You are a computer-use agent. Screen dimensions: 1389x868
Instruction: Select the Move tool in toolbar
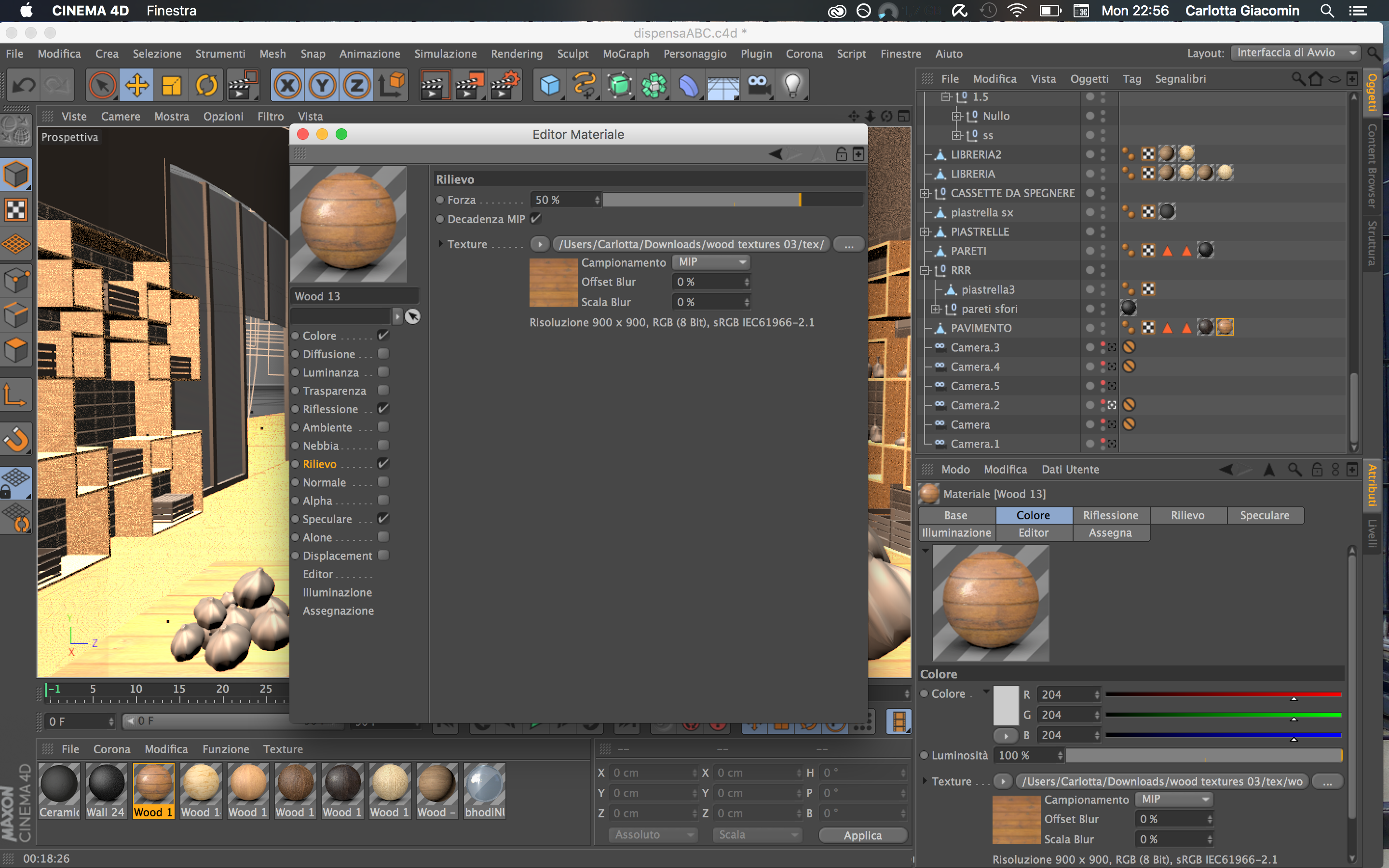(x=136, y=85)
